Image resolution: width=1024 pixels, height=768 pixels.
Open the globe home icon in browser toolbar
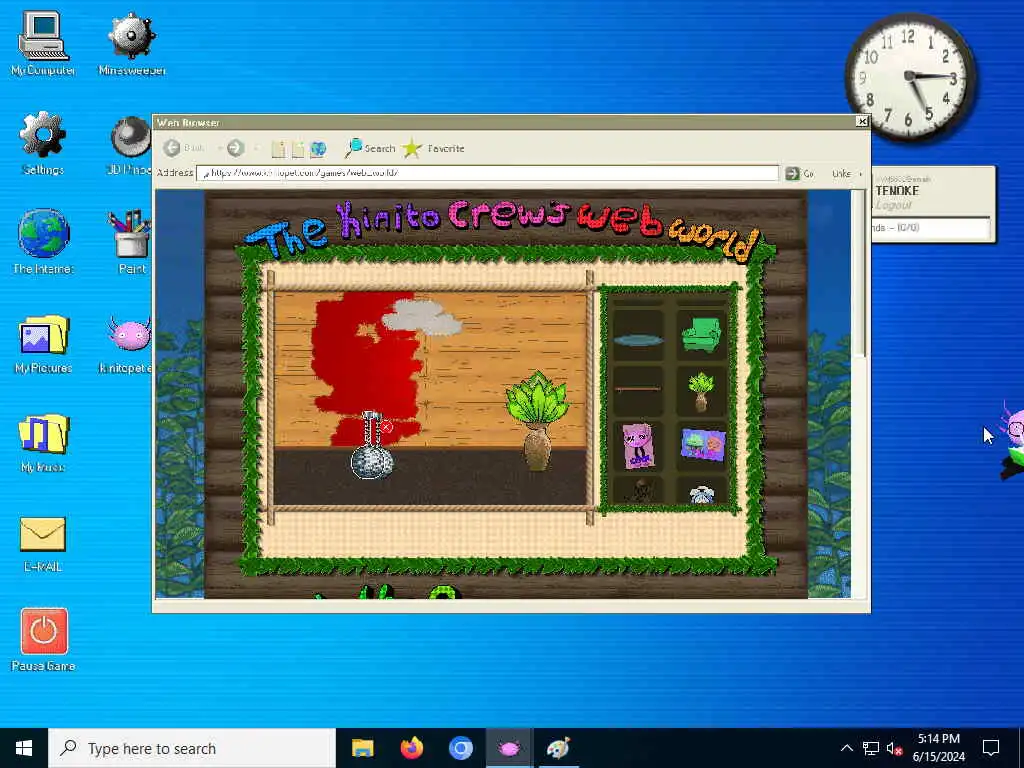click(x=318, y=149)
